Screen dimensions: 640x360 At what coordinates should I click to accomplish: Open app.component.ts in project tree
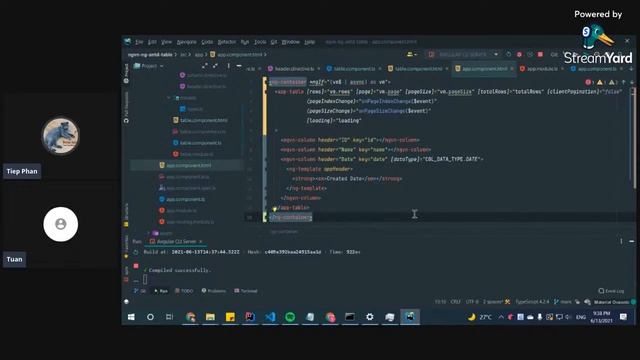pos(182,199)
